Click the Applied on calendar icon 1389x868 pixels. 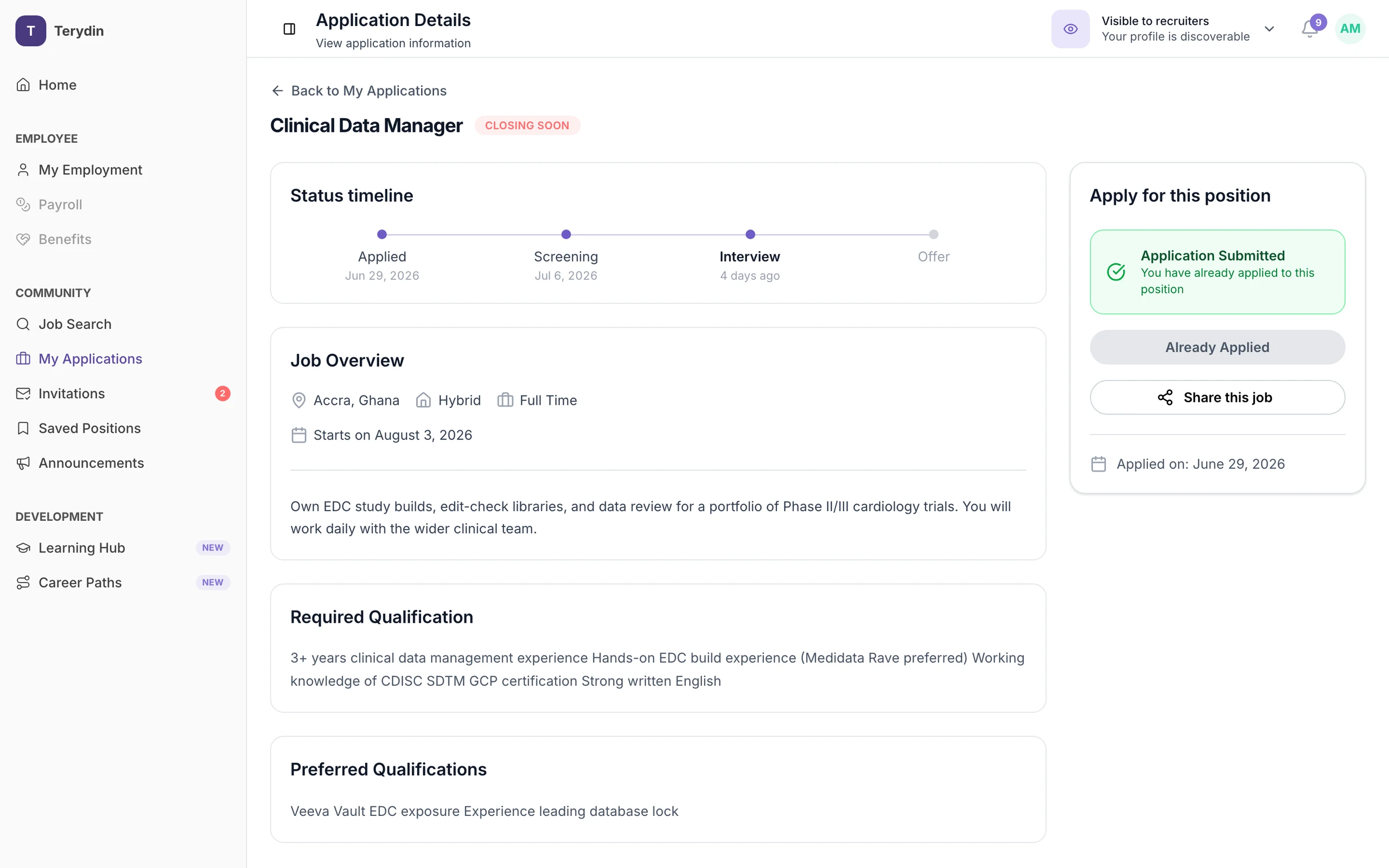click(x=1098, y=464)
